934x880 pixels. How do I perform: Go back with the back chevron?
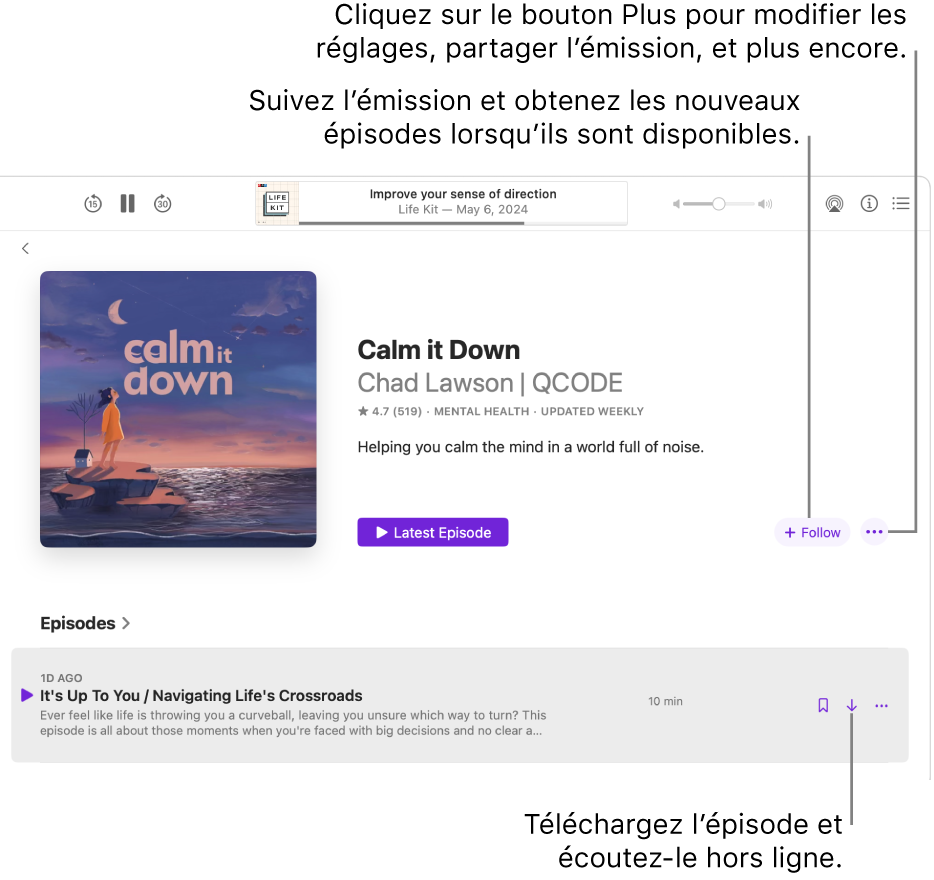(25, 248)
